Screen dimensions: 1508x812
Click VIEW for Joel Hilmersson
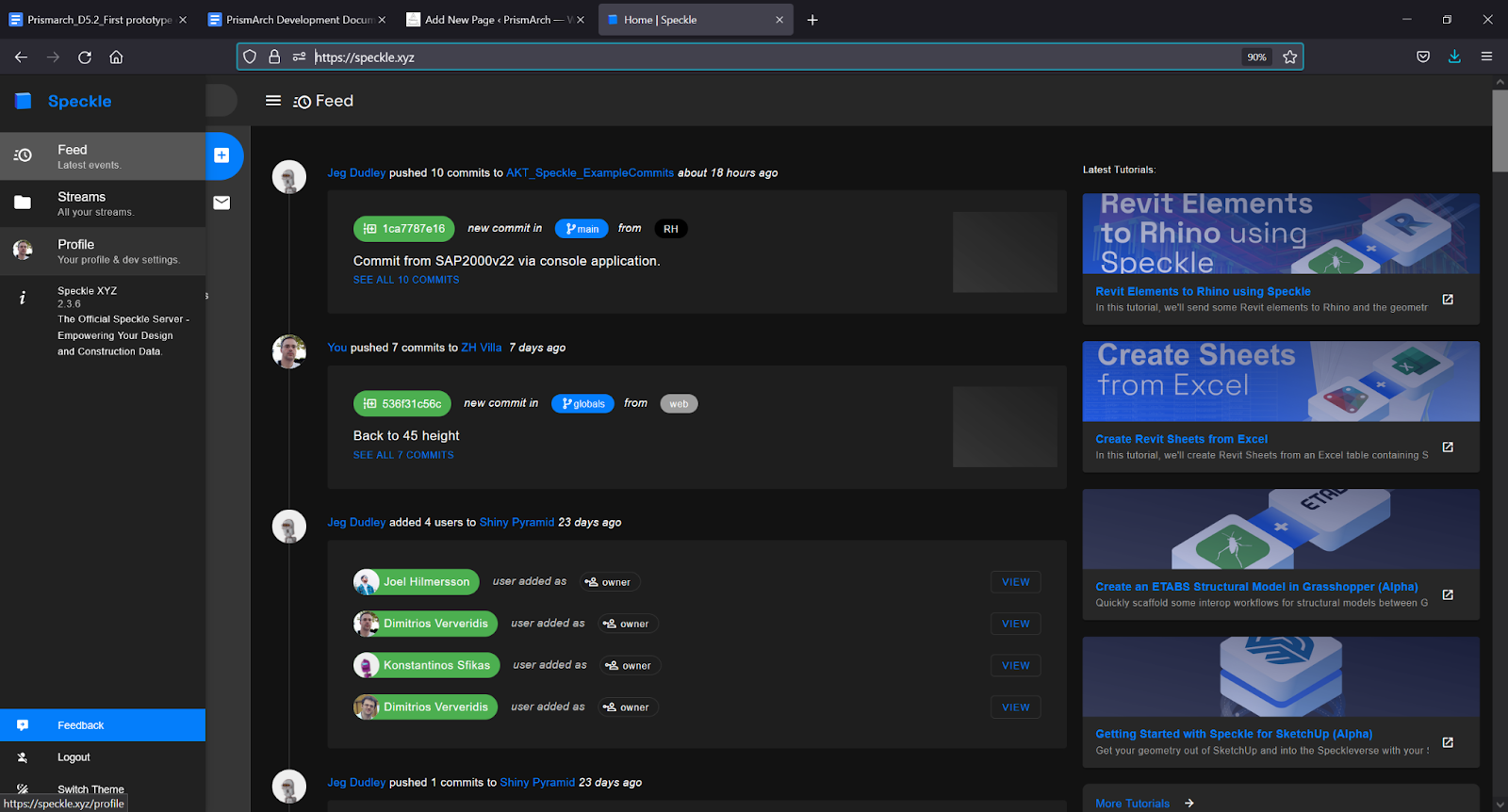click(x=1016, y=582)
